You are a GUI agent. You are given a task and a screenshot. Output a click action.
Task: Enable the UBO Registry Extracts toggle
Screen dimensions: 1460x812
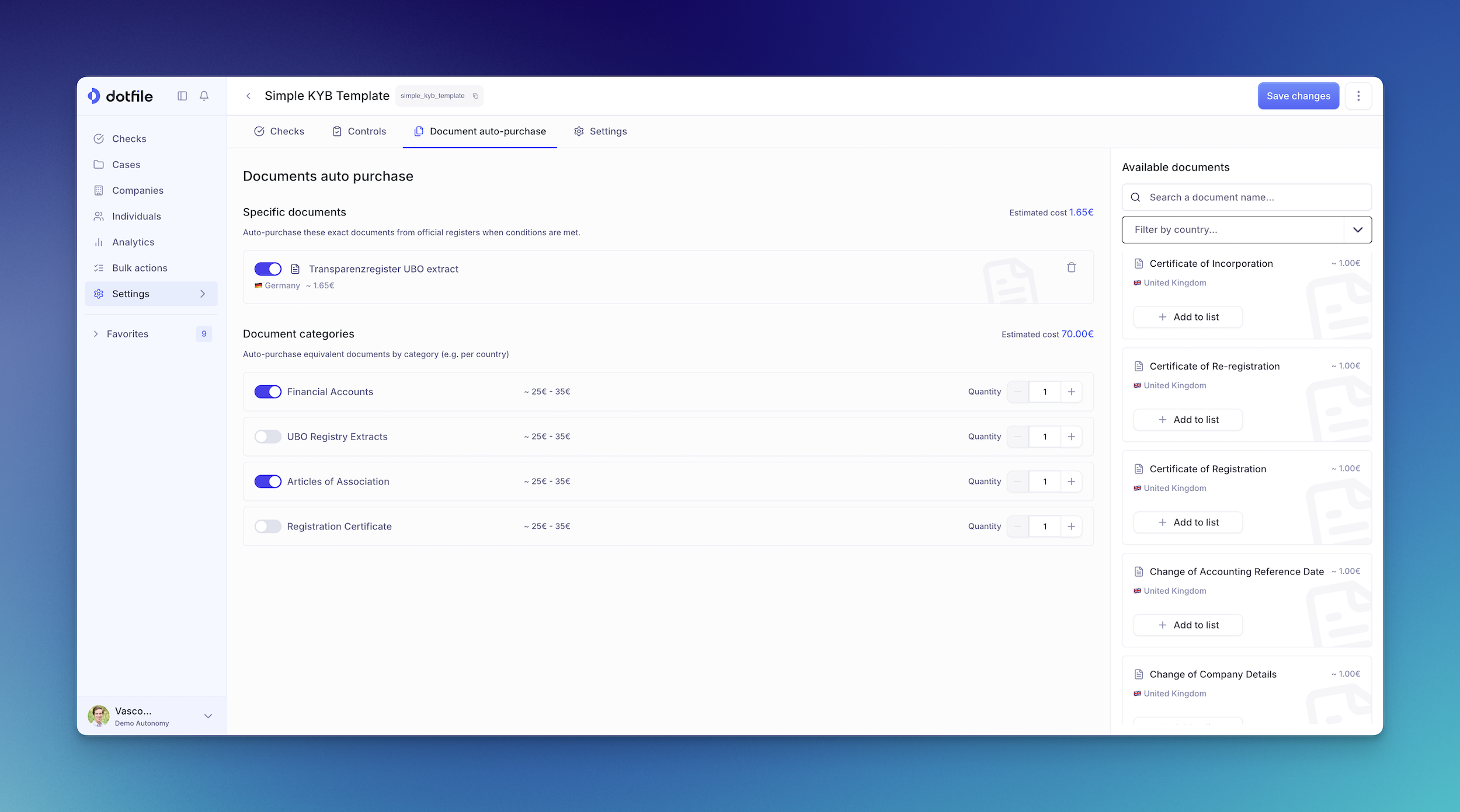pyautogui.click(x=268, y=437)
